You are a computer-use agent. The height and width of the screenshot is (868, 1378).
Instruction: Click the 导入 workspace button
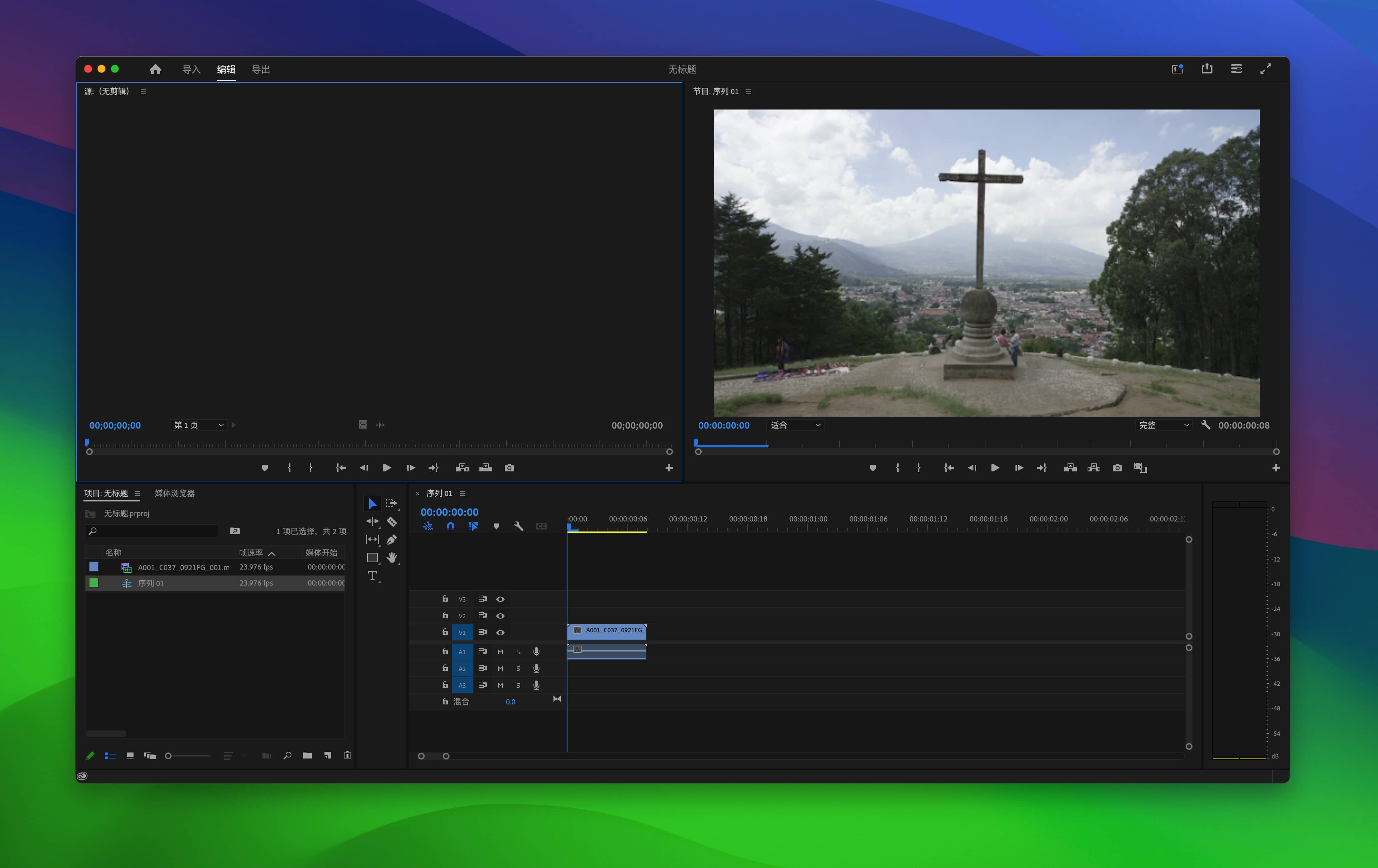pyautogui.click(x=191, y=69)
